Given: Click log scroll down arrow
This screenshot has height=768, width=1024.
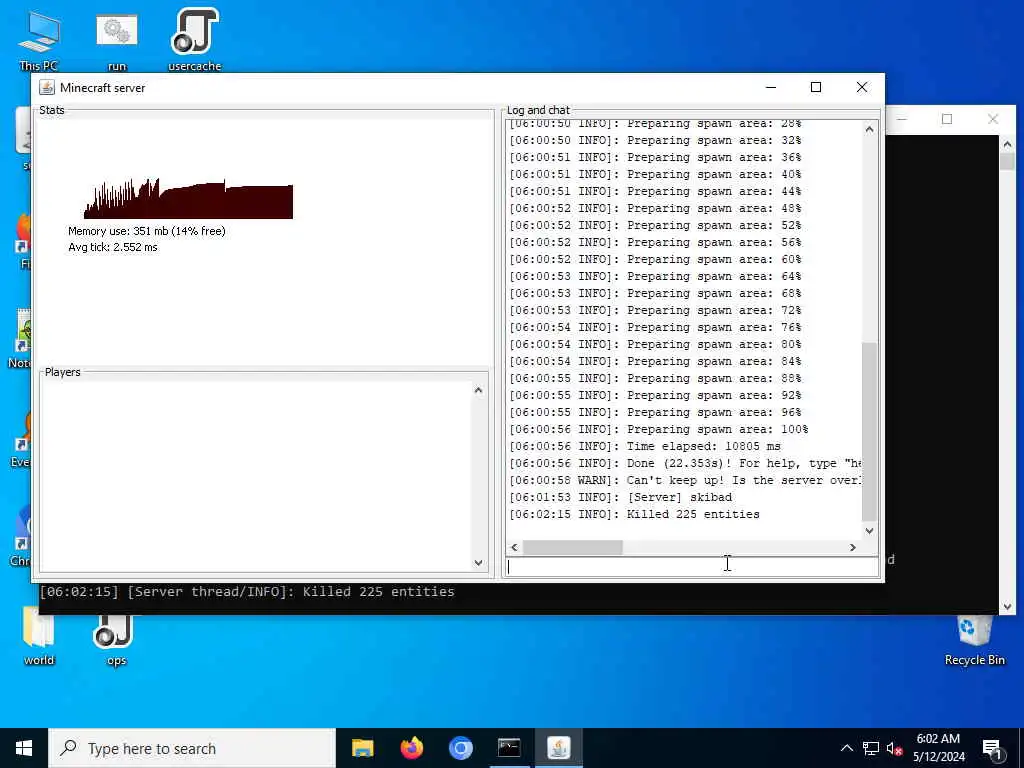Looking at the screenshot, I should (x=869, y=531).
